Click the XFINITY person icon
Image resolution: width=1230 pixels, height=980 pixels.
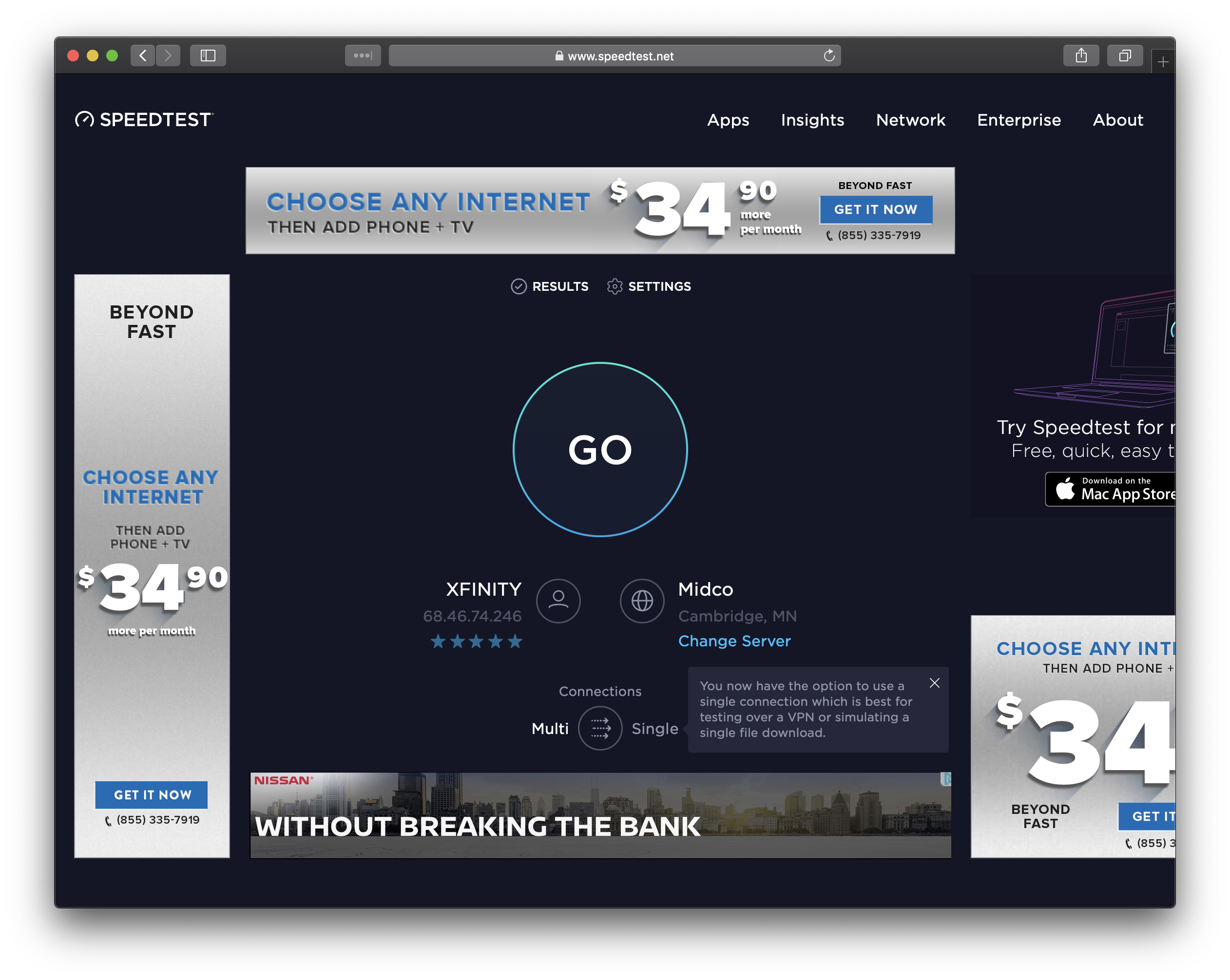click(x=558, y=600)
